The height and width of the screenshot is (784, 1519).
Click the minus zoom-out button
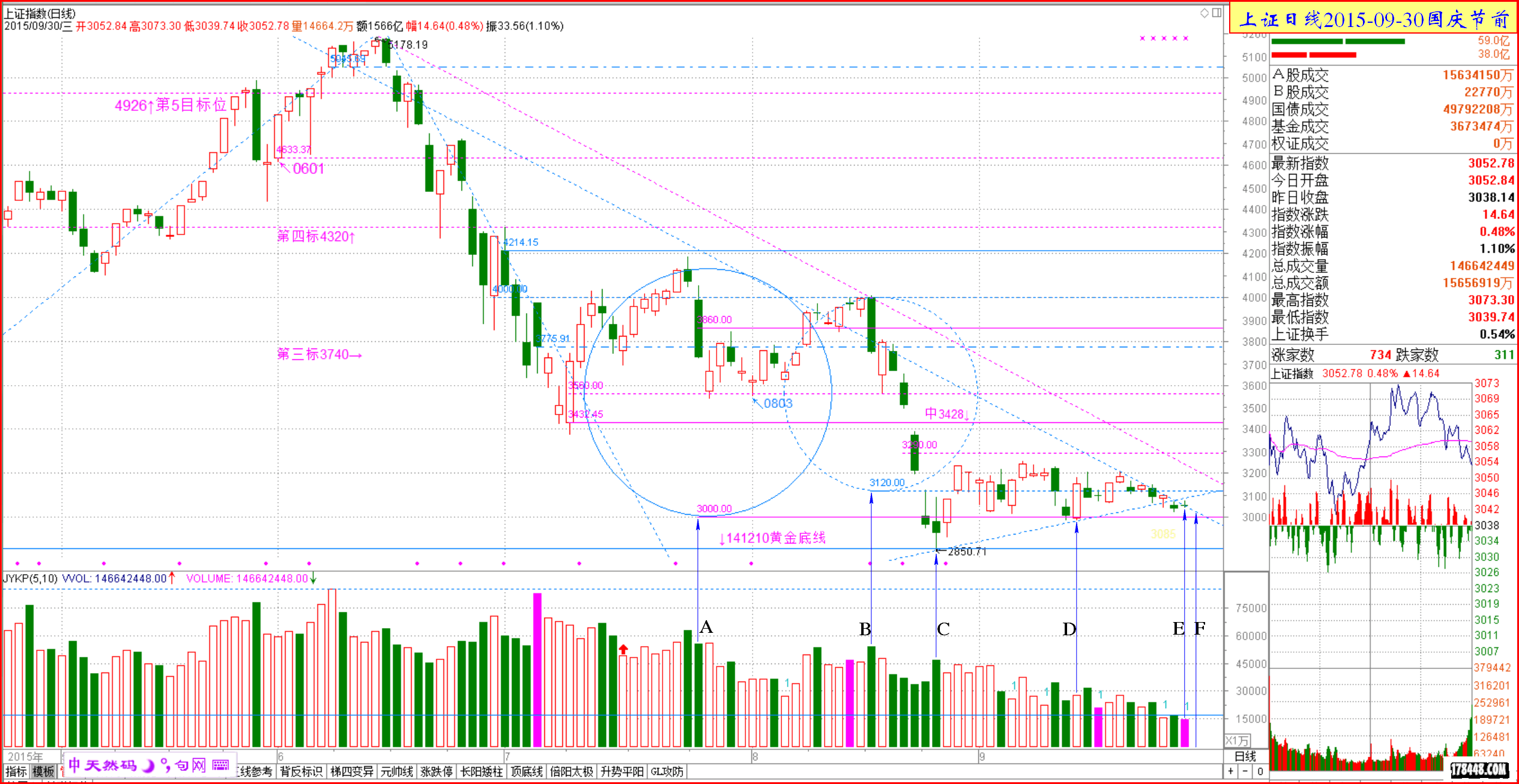coord(1245,771)
